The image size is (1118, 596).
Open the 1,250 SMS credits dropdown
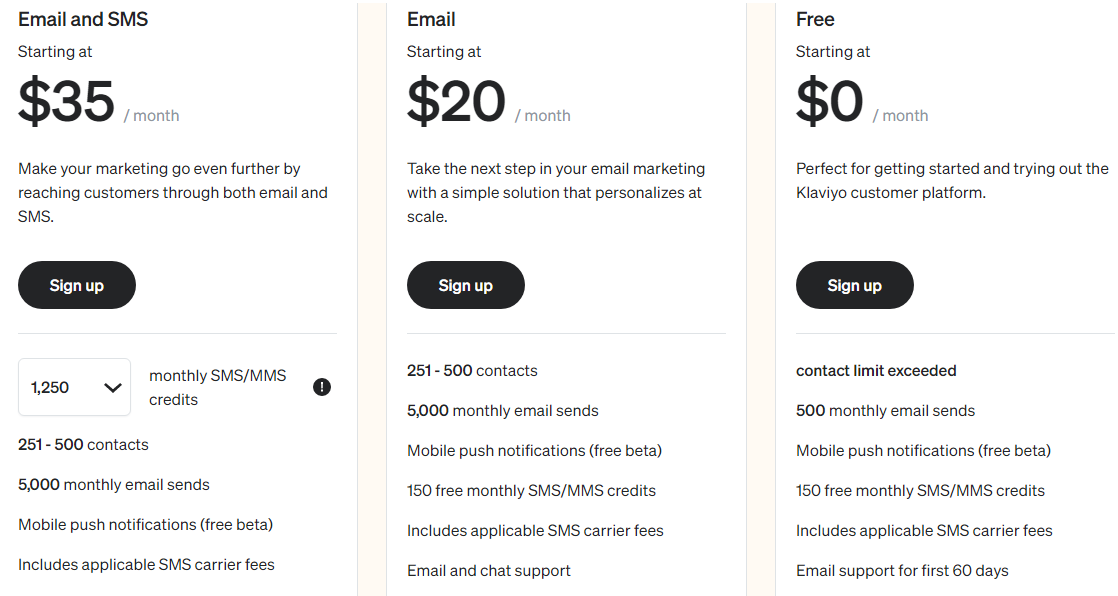click(74, 387)
